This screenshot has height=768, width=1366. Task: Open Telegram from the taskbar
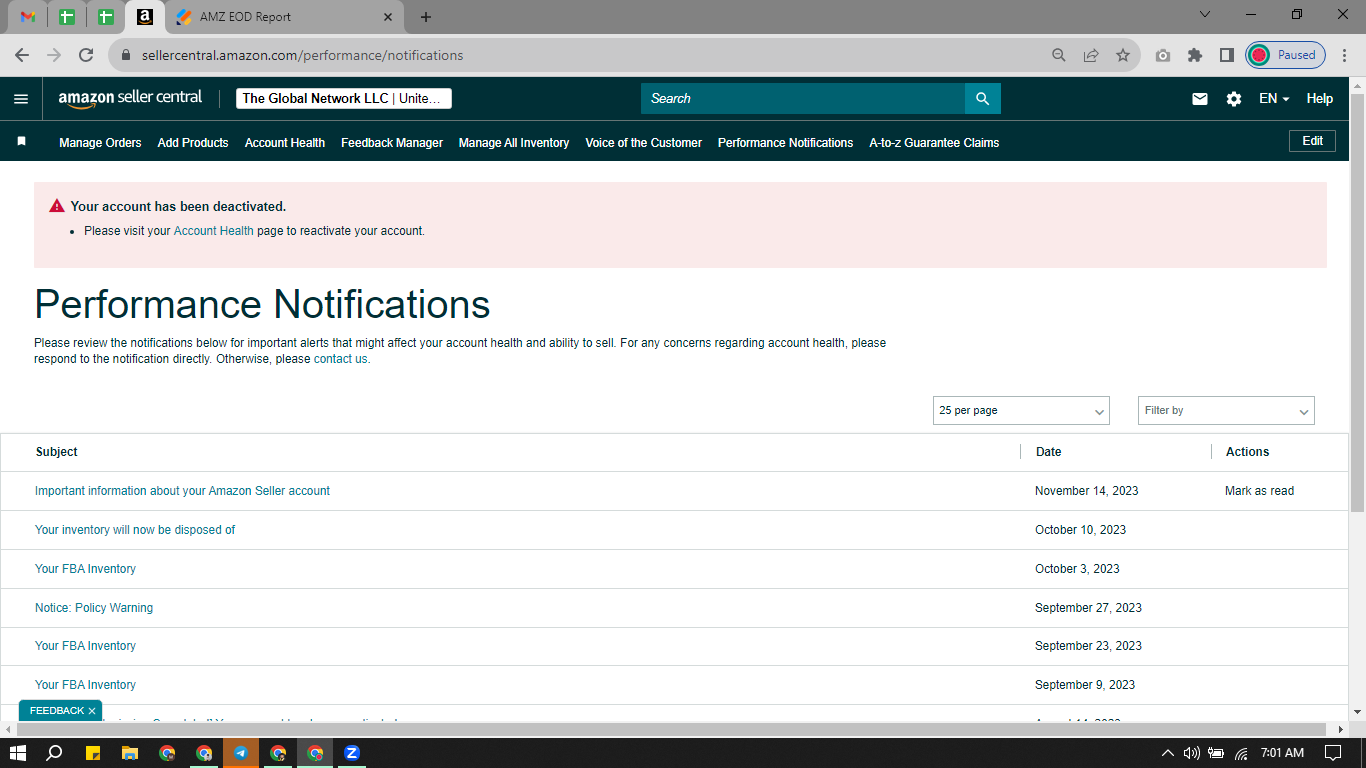click(240, 753)
